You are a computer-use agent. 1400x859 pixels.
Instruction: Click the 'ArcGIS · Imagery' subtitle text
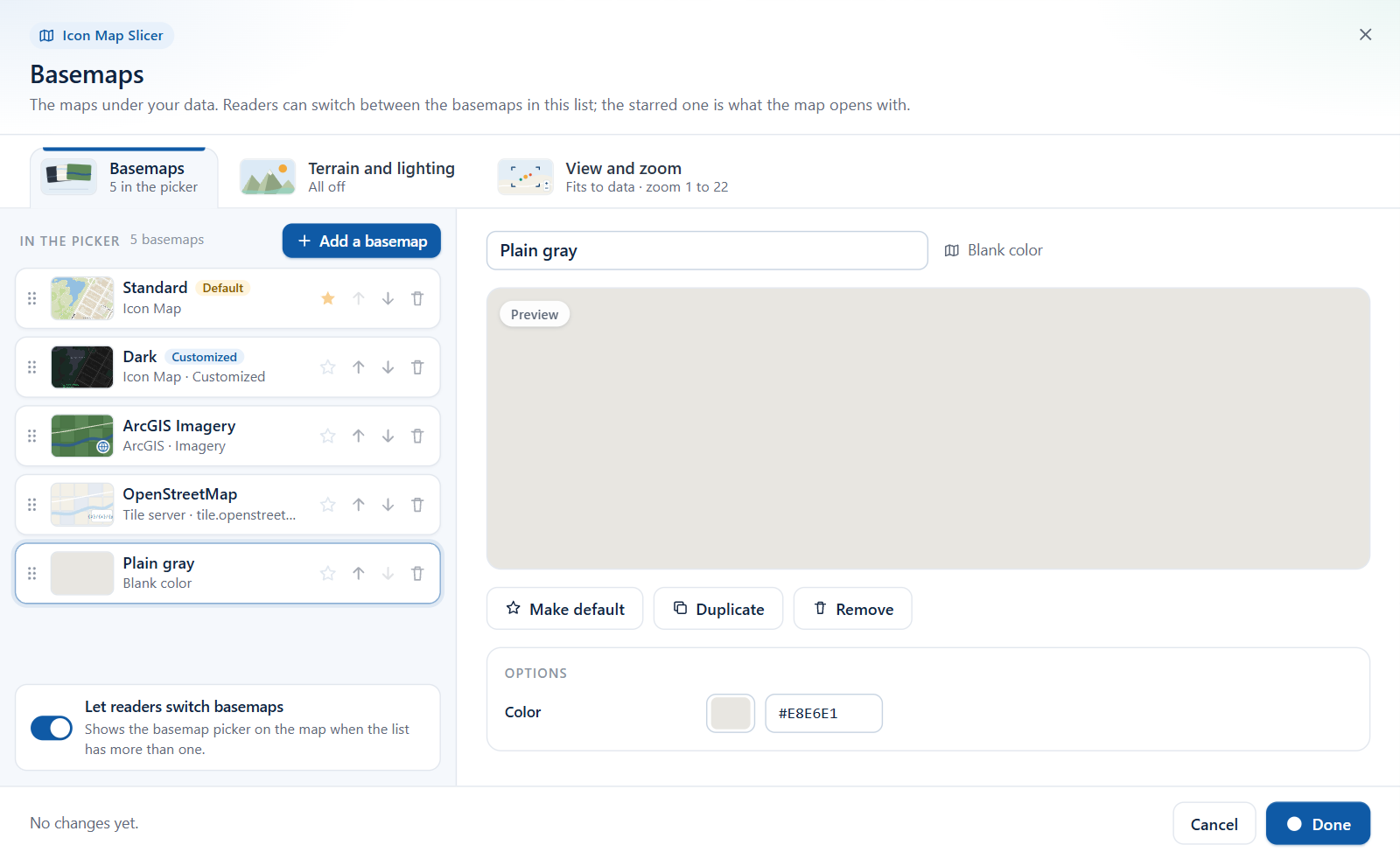coord(174,446)
